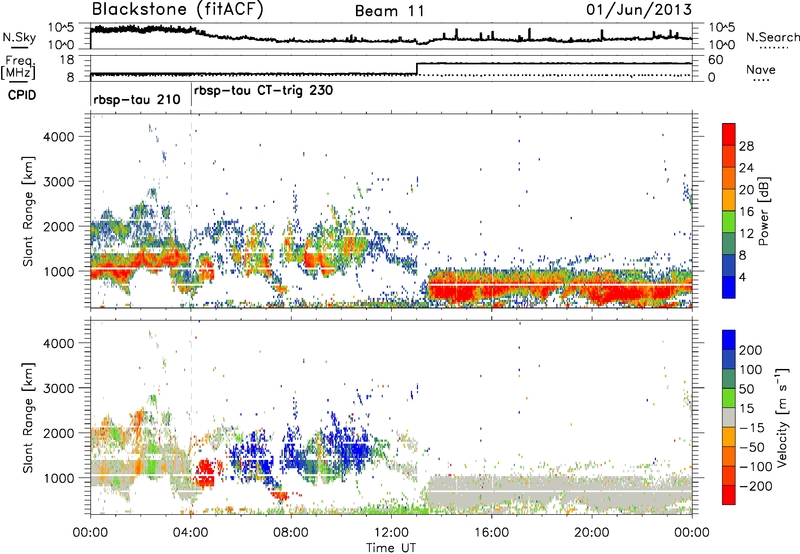Click the 'Blackstone (fitACF)' title
Viewport: 800px width, 554px height.
[177, 10]
